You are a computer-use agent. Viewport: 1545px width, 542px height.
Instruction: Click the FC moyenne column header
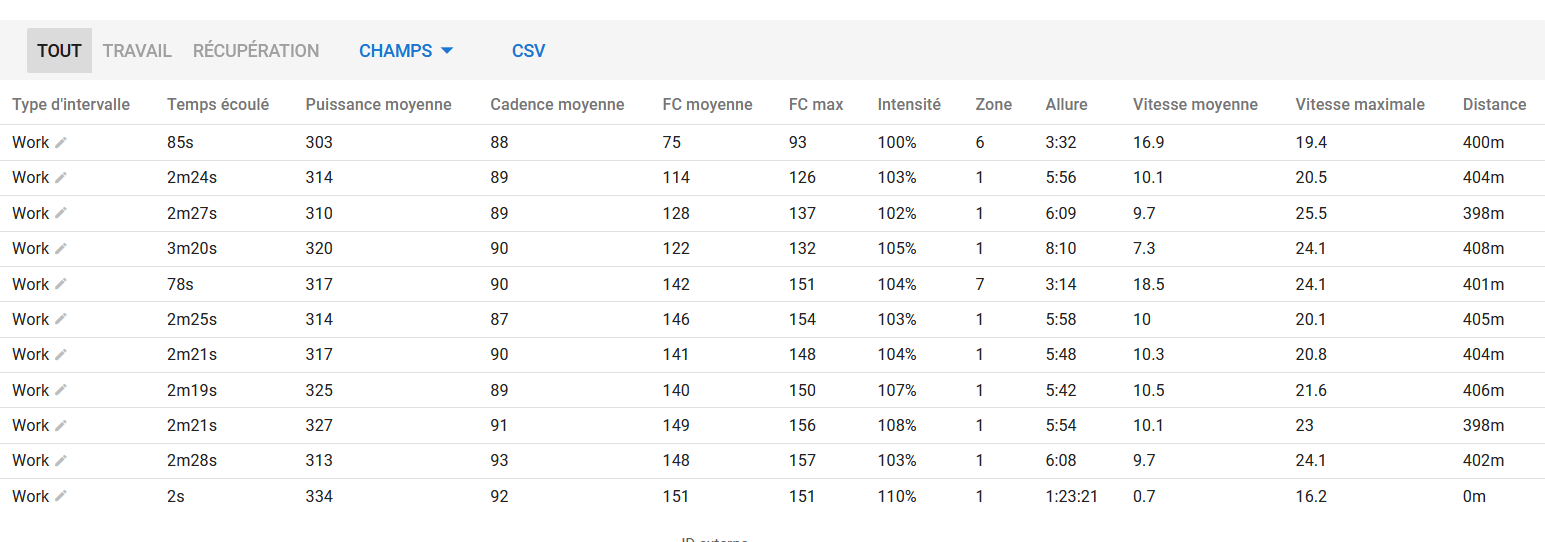(x=707, y=104)
